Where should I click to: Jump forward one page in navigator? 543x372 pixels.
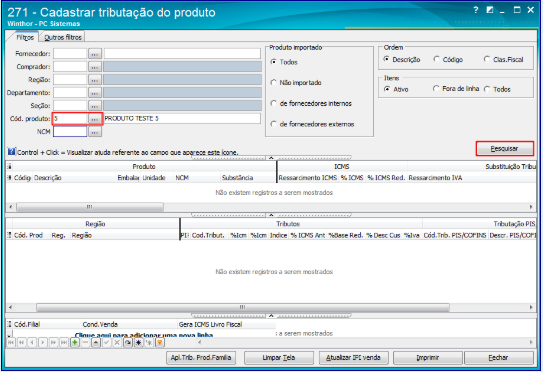tap(53, 343)
